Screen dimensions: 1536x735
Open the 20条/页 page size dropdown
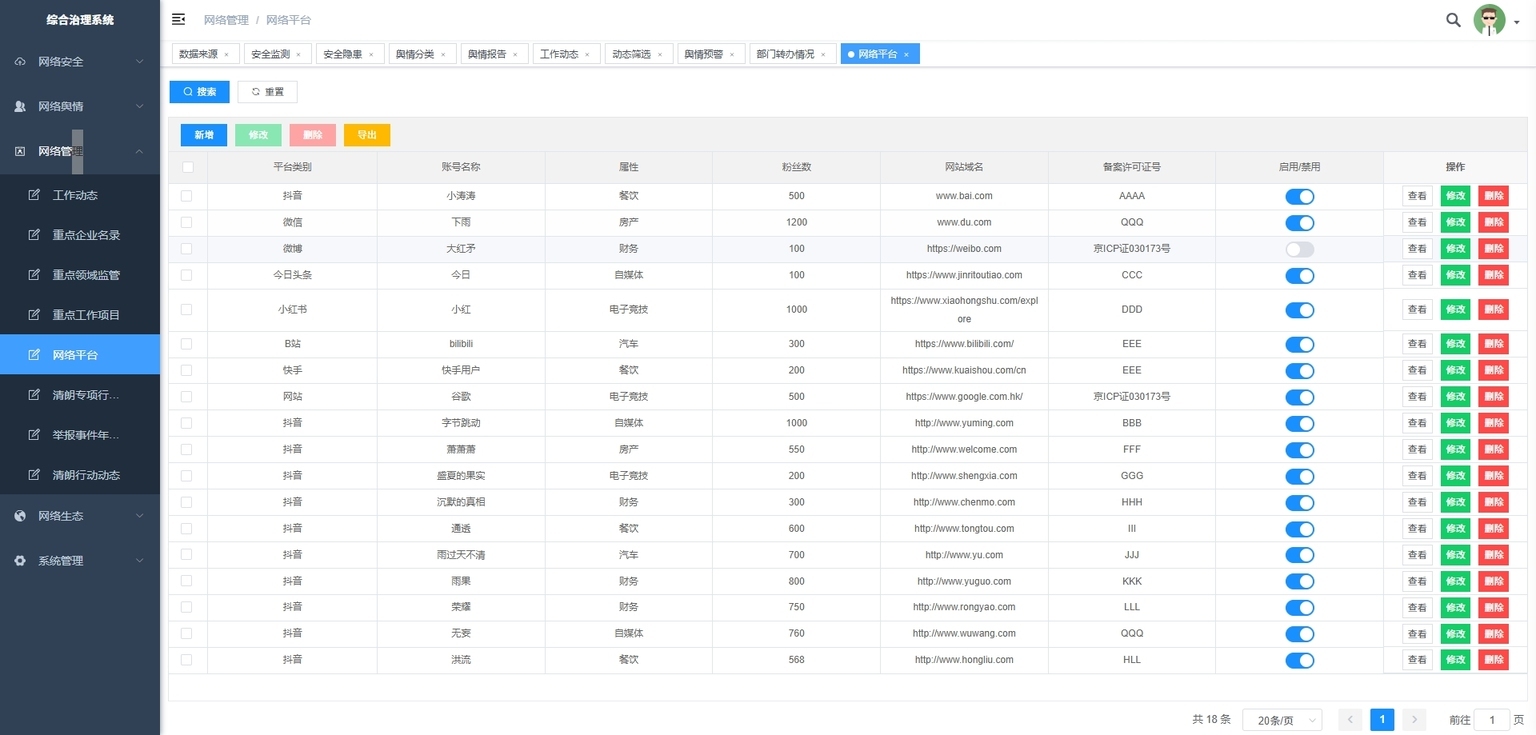(1281, 720)
